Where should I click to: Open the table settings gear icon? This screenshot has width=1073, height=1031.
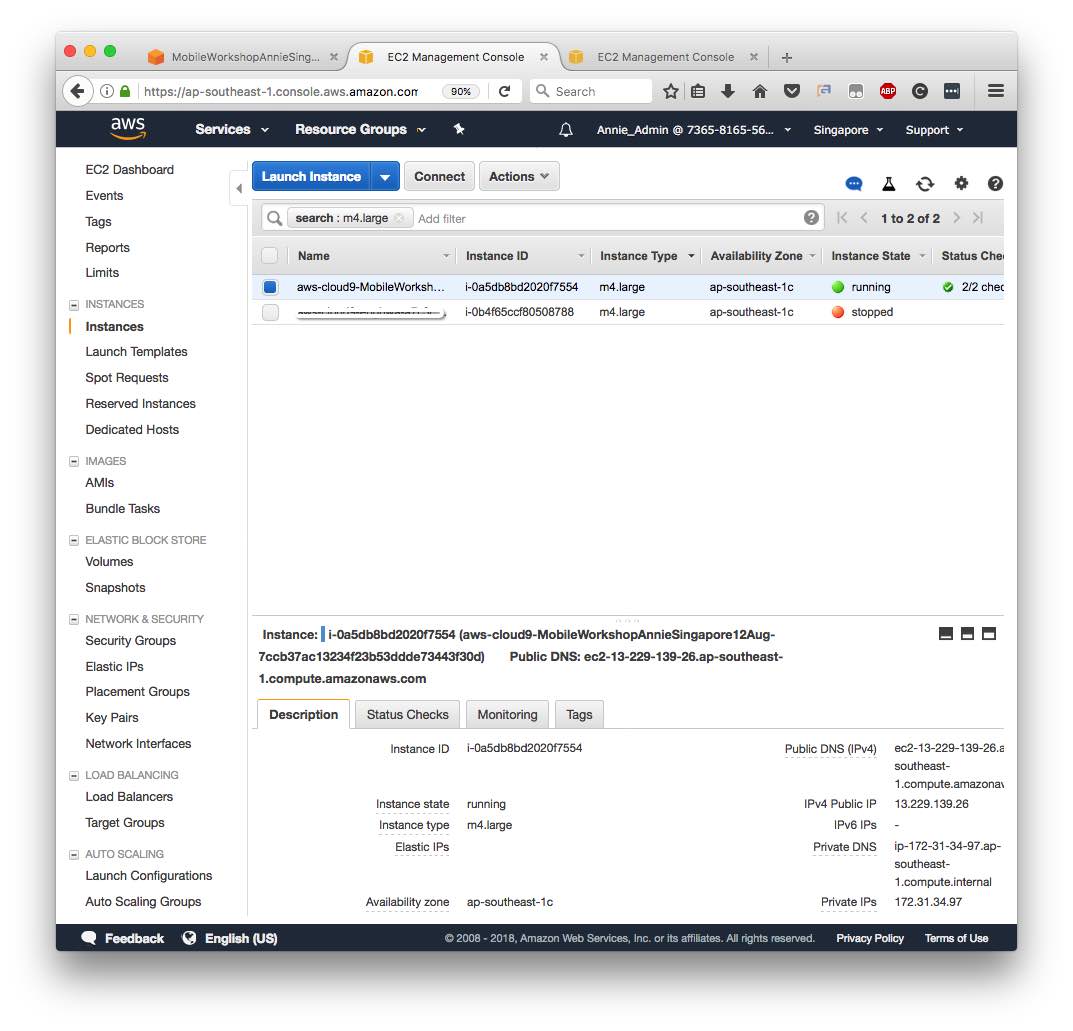click(x=961, y=183)
